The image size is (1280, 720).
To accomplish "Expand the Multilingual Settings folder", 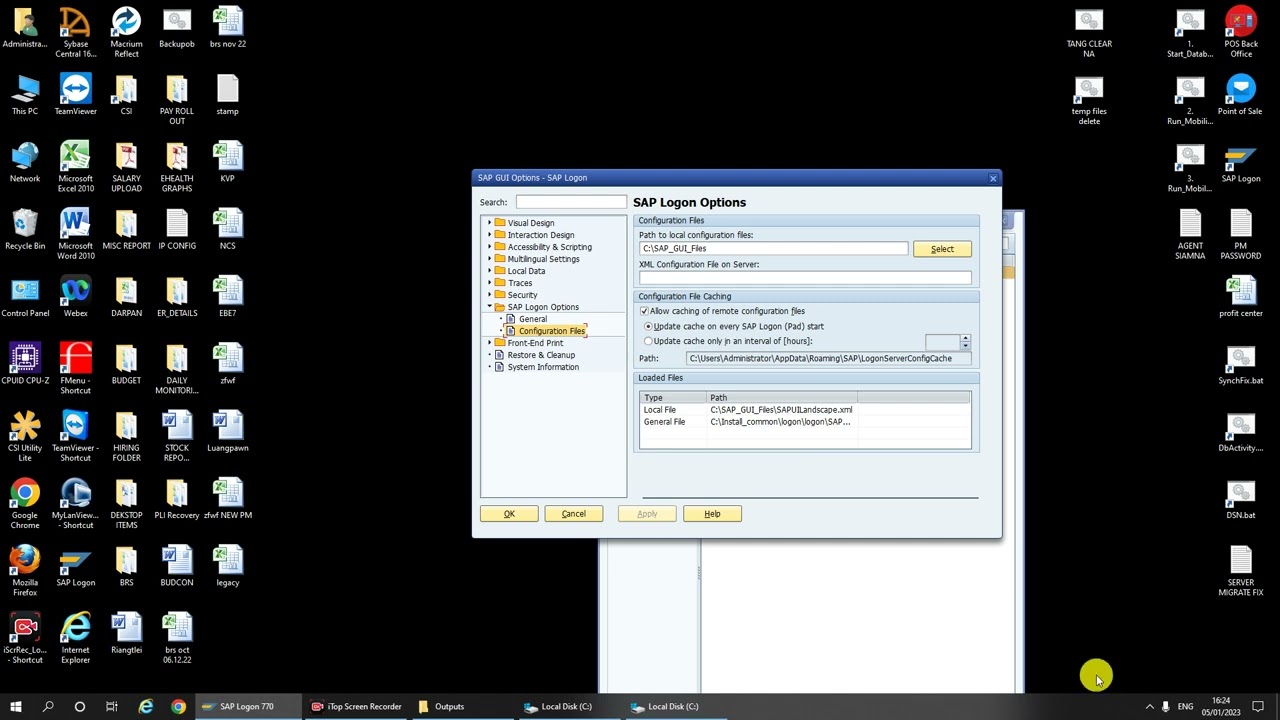I will 490,259.
